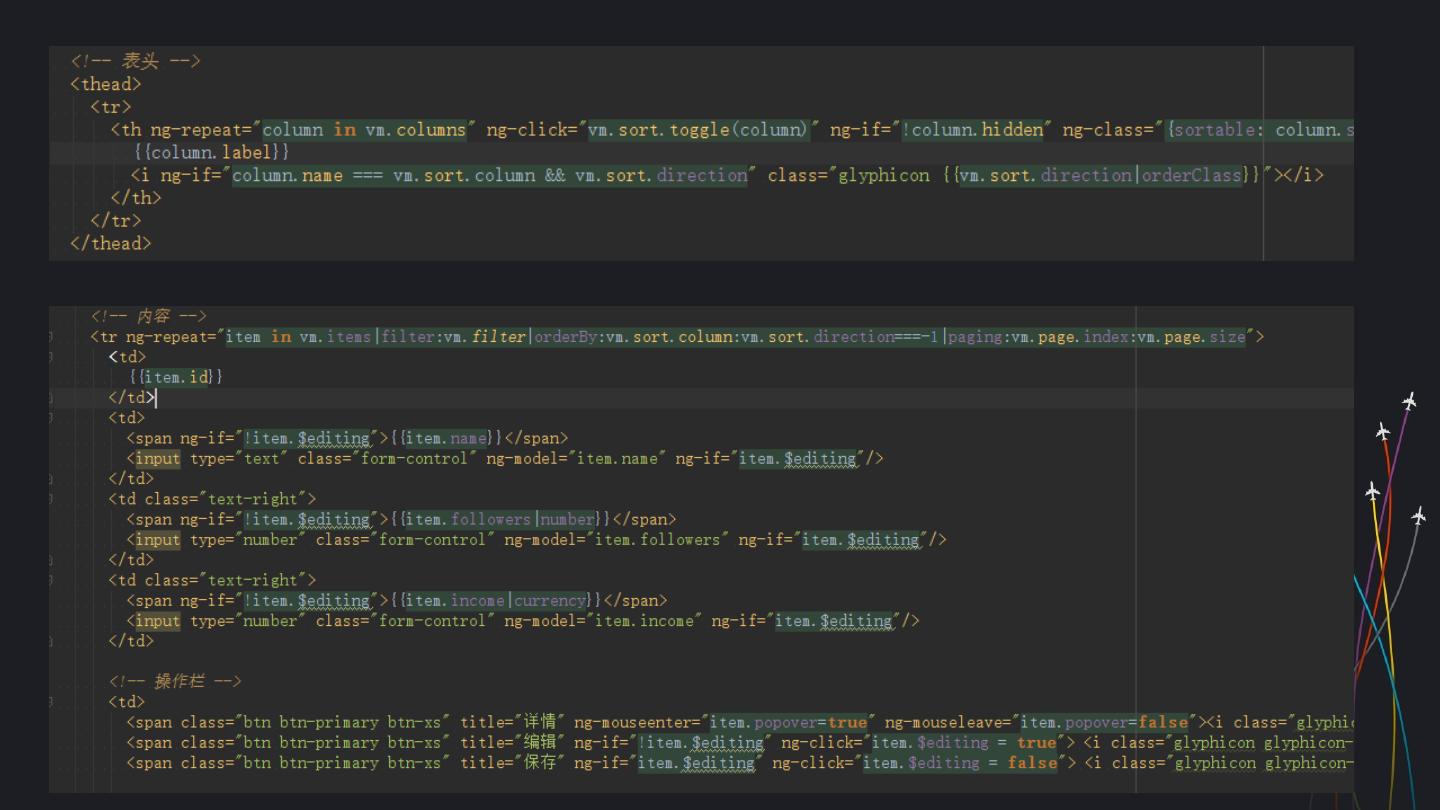Screen dimensions: 1440x810
Task: Click the {{item.income|currency}} expression
Action: point(496,600)
